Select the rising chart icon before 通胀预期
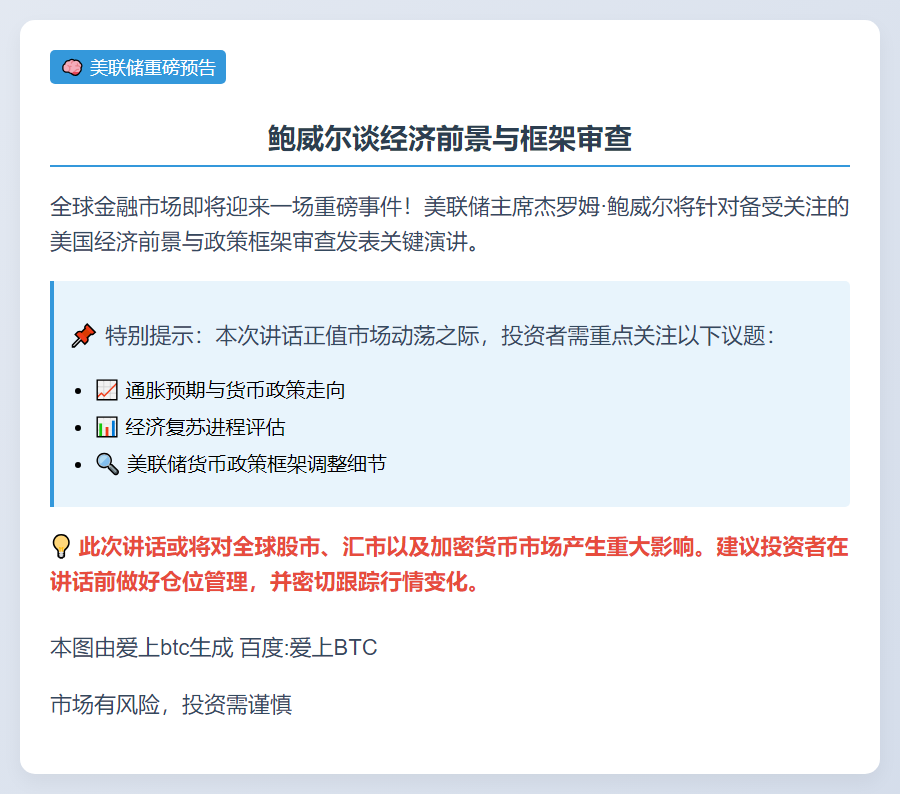This screenshot has width=900, height=794. click(x=106, y=390)
